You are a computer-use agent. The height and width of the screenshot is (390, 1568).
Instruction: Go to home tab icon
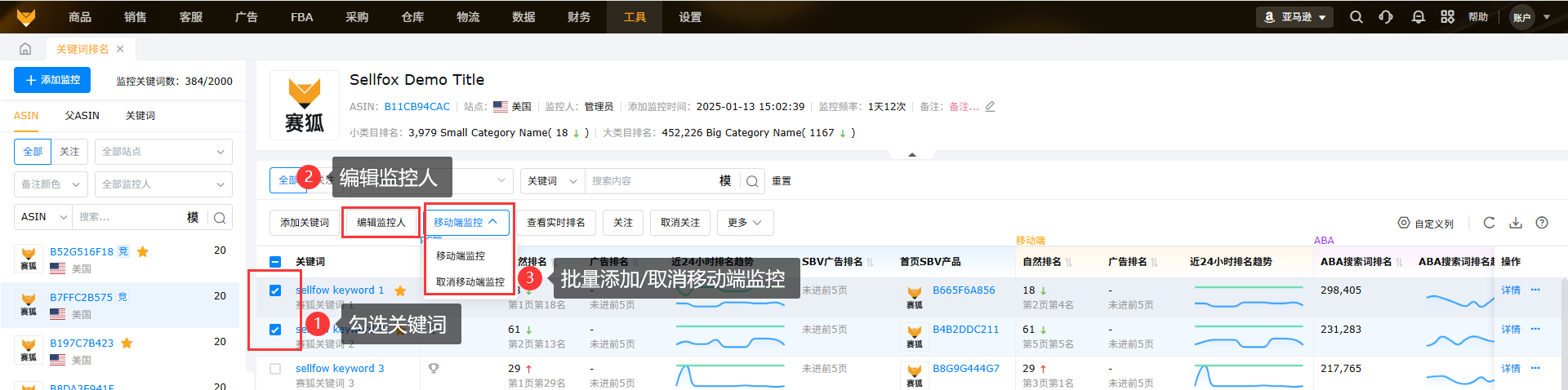coord(25,49)
